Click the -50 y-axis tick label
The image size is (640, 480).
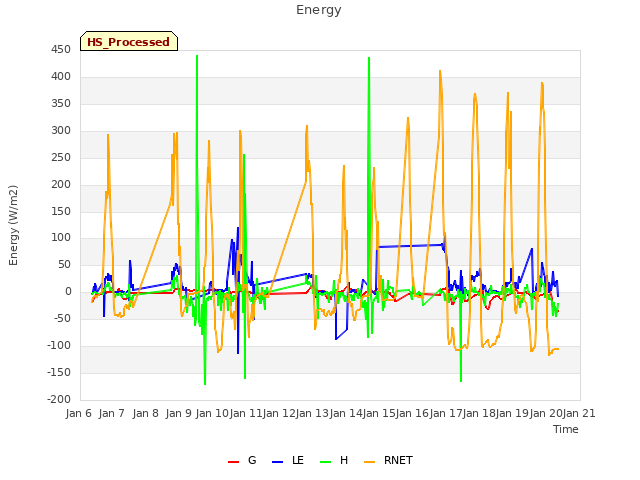click(62, 318)
